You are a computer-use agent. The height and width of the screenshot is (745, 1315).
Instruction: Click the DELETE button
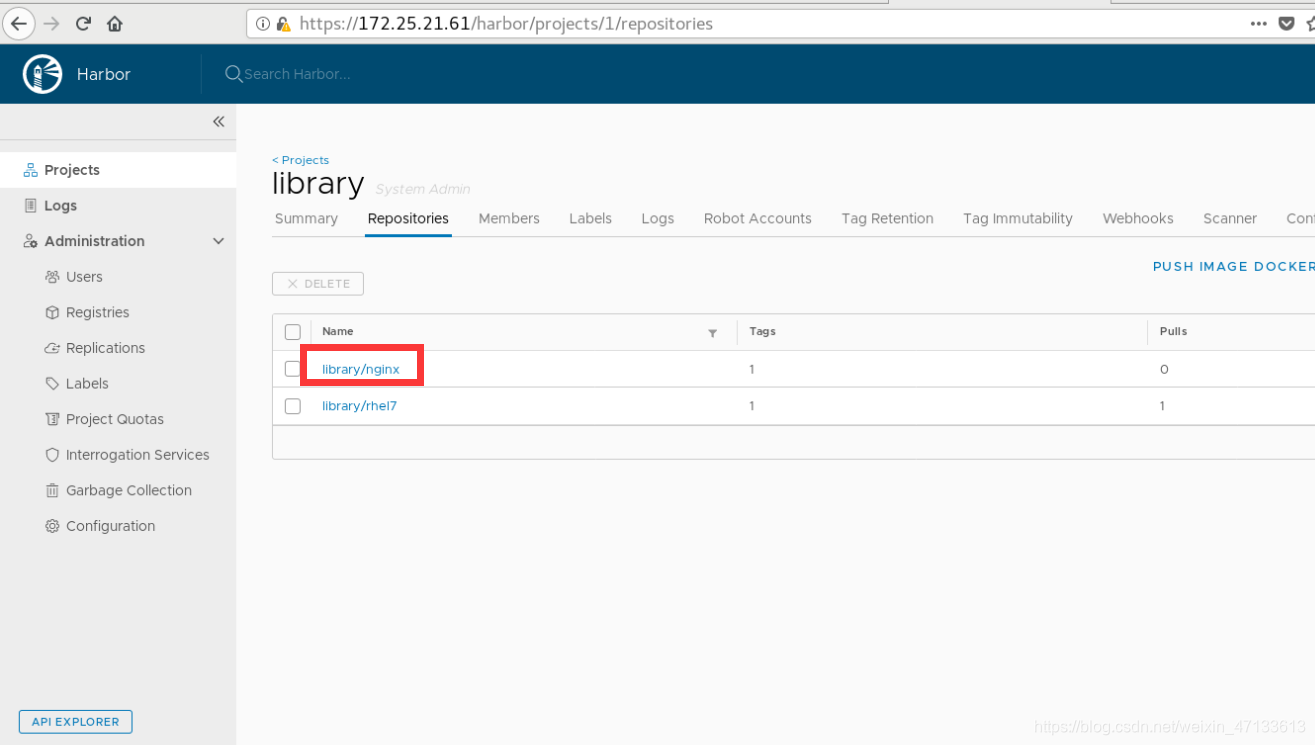pos(318,284)
